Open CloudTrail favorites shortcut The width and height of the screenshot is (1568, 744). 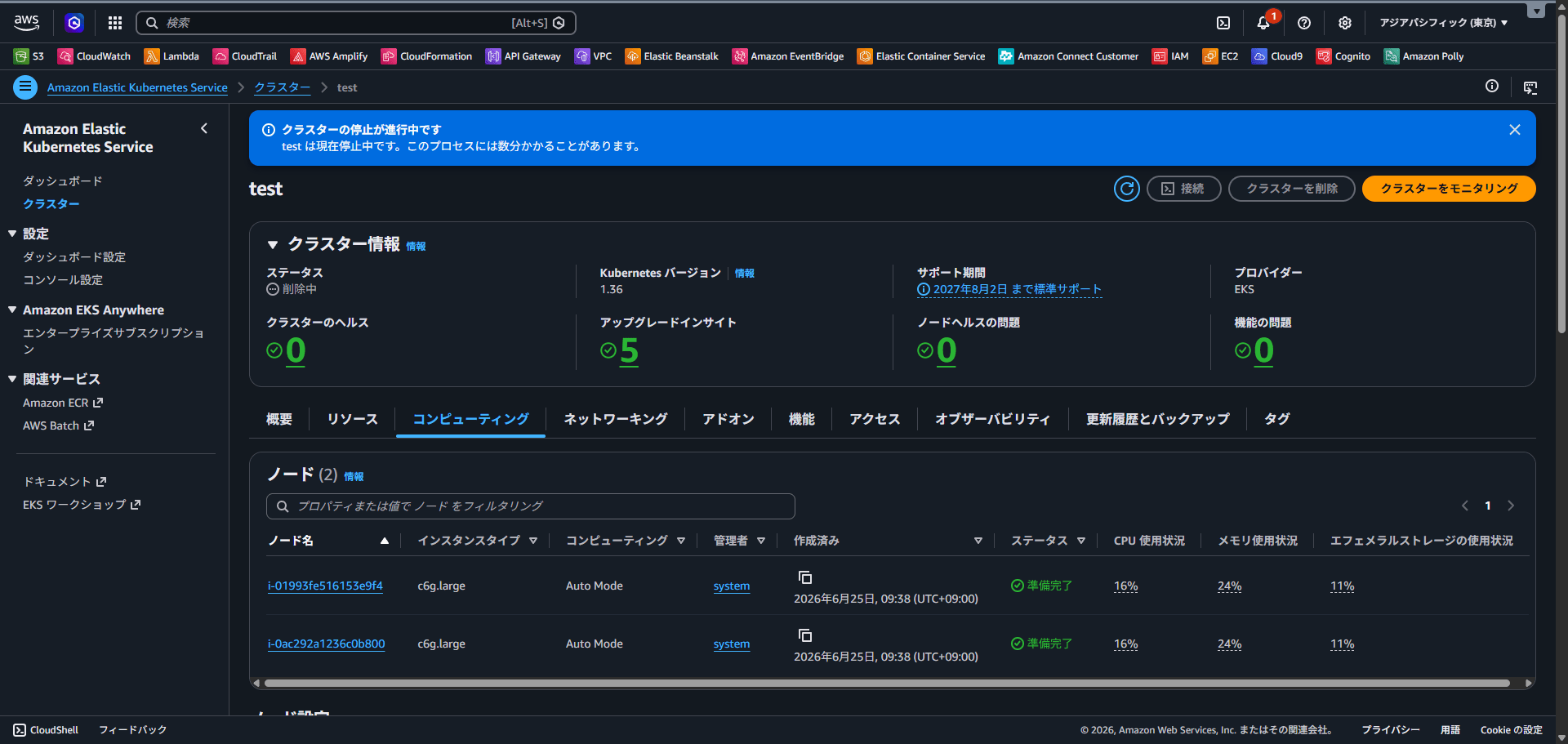click(245, 56)
